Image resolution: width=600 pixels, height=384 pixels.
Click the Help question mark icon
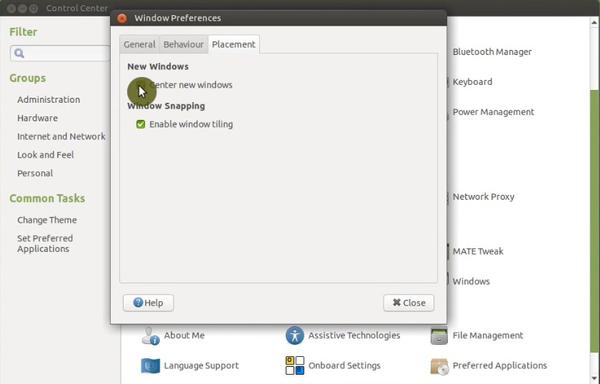click(x=138, y=303)
